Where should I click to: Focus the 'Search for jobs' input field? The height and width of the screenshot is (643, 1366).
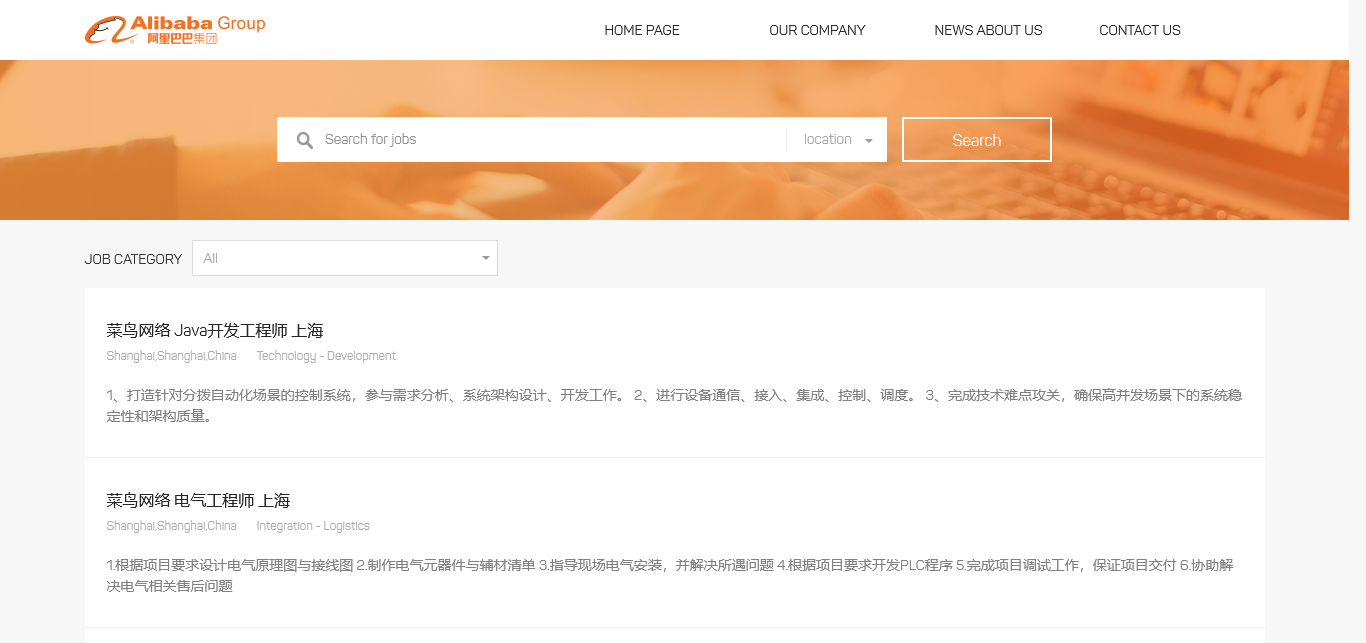coord(550,140)
